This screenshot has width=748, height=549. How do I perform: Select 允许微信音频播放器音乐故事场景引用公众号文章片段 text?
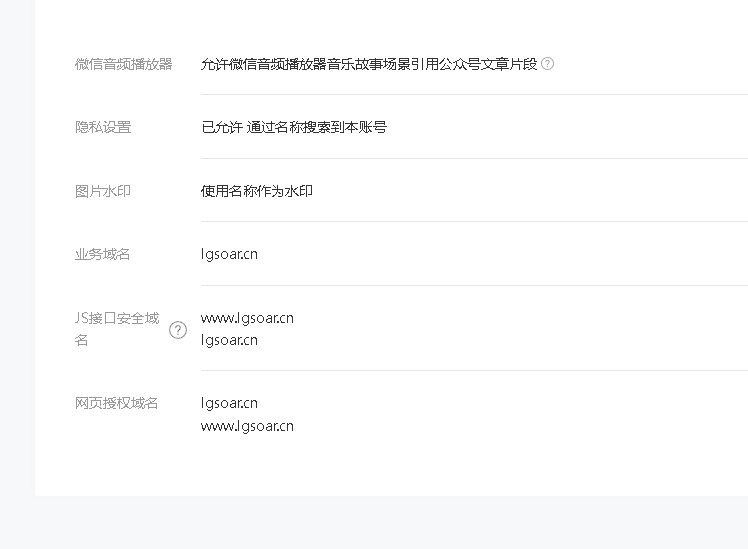pyautogui.click(x=369, y=64)
